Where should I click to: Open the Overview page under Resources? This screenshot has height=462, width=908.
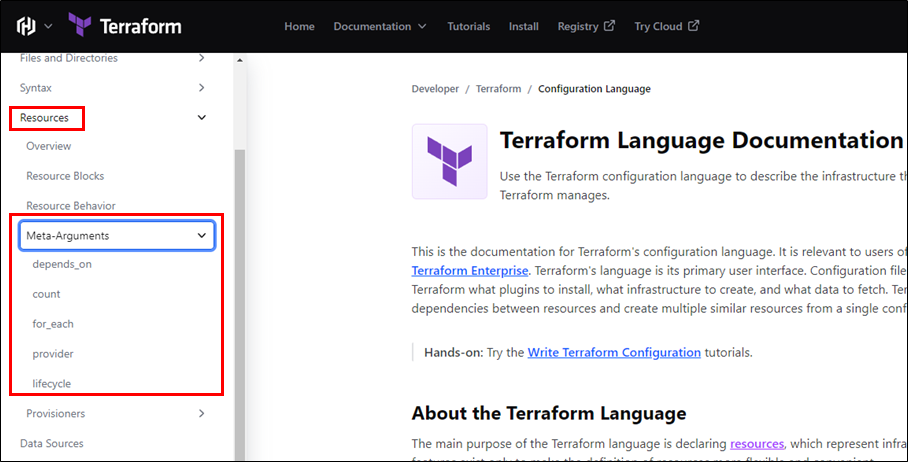[x=49, y=146]
